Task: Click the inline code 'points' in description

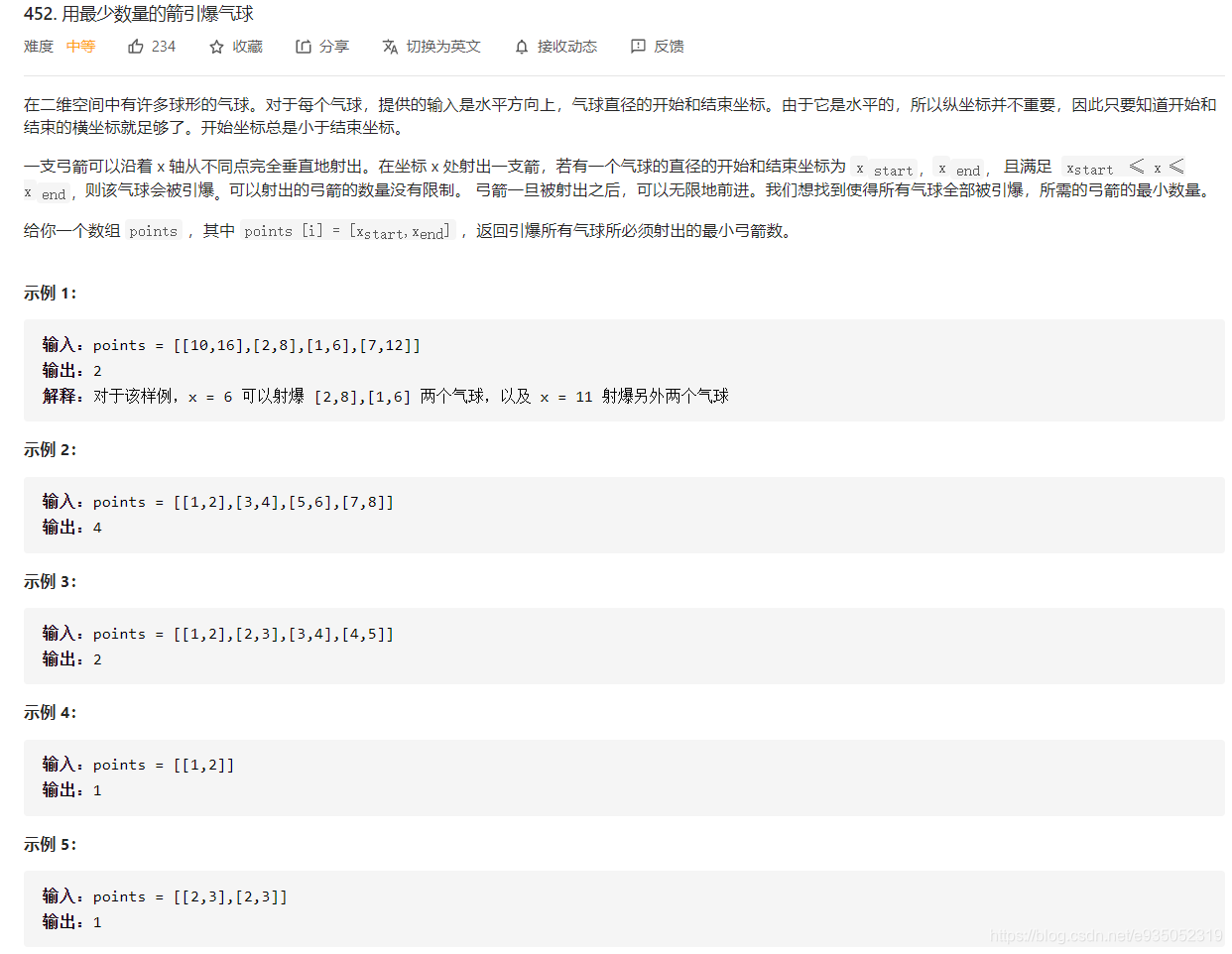Action: point(154,231)
